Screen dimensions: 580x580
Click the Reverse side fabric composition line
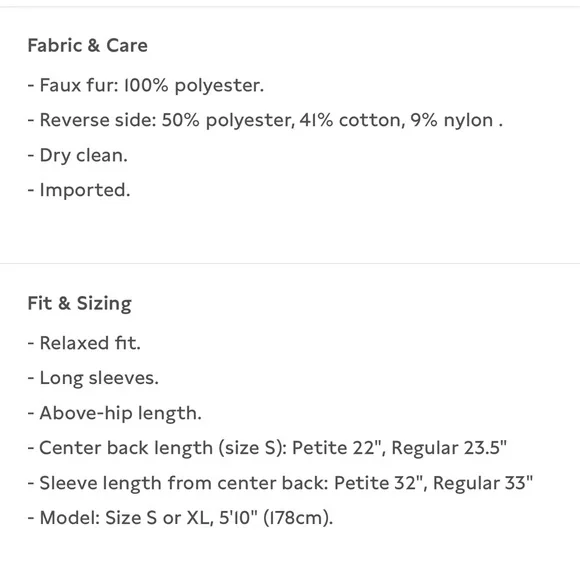[x=265, y=120]
